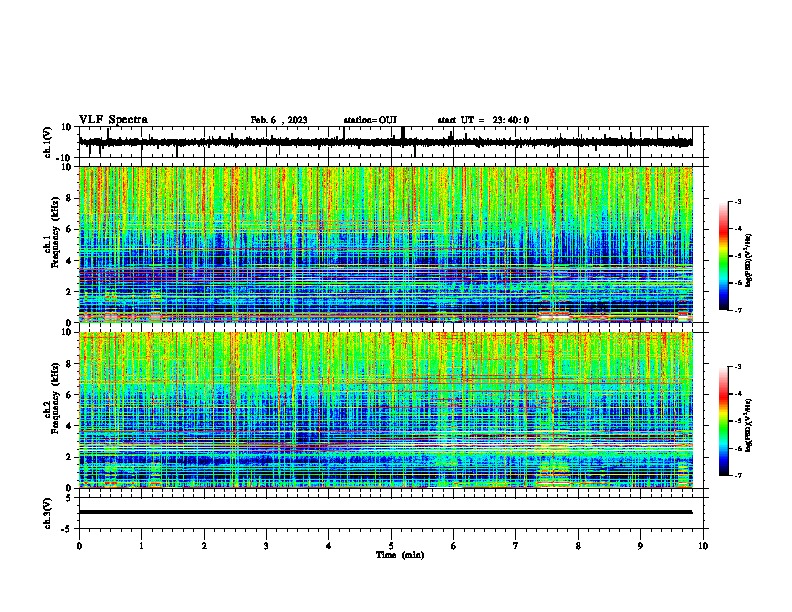Click the 'Time (min)' axis label
792x612 pixels.
pyautogui.click(x=400, y=555)
